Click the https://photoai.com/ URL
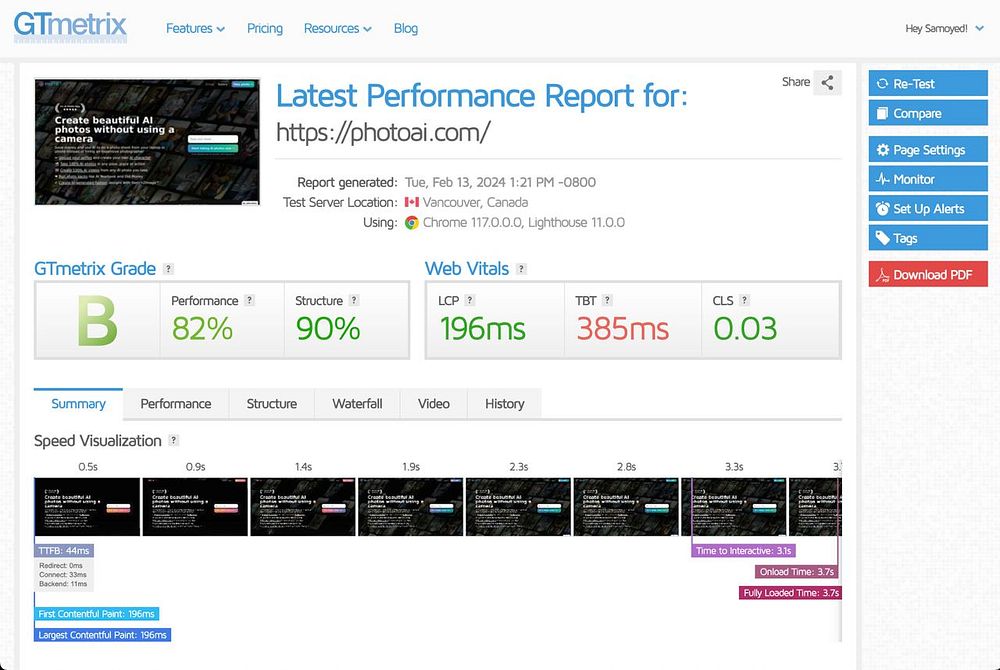1000x670 pixels. 383,133
